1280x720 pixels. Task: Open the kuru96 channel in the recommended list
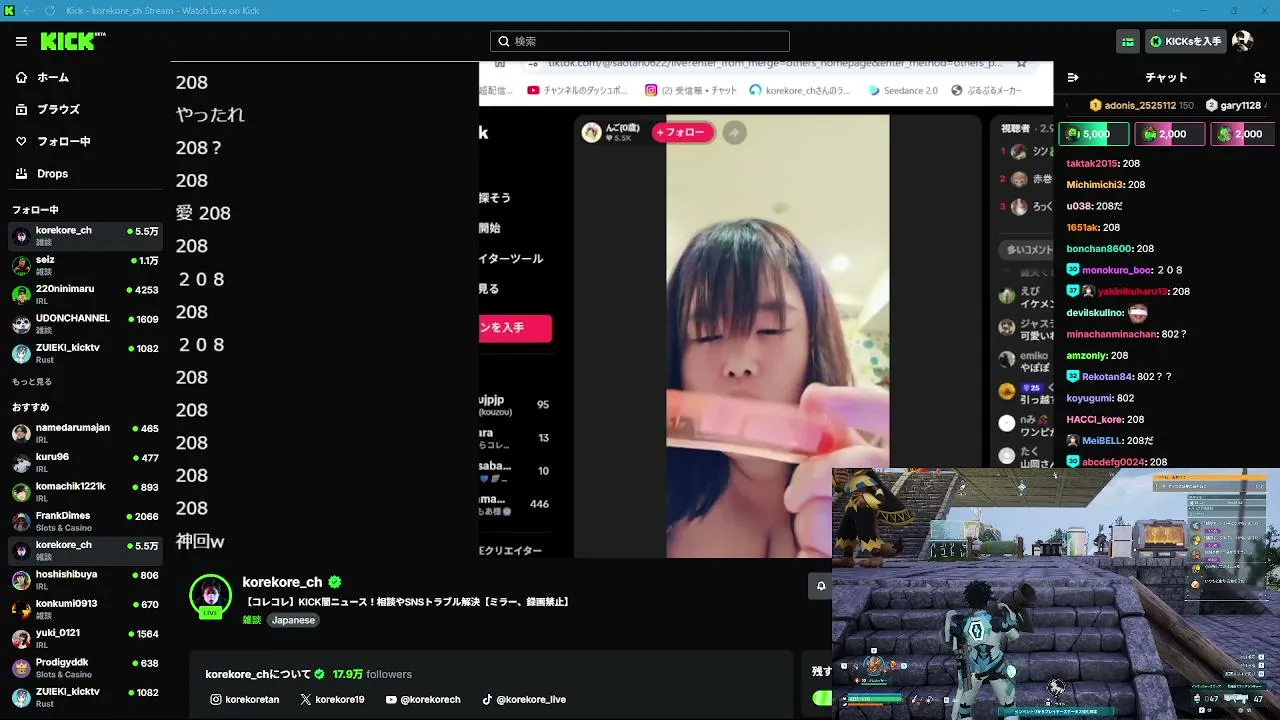point(85,462)
